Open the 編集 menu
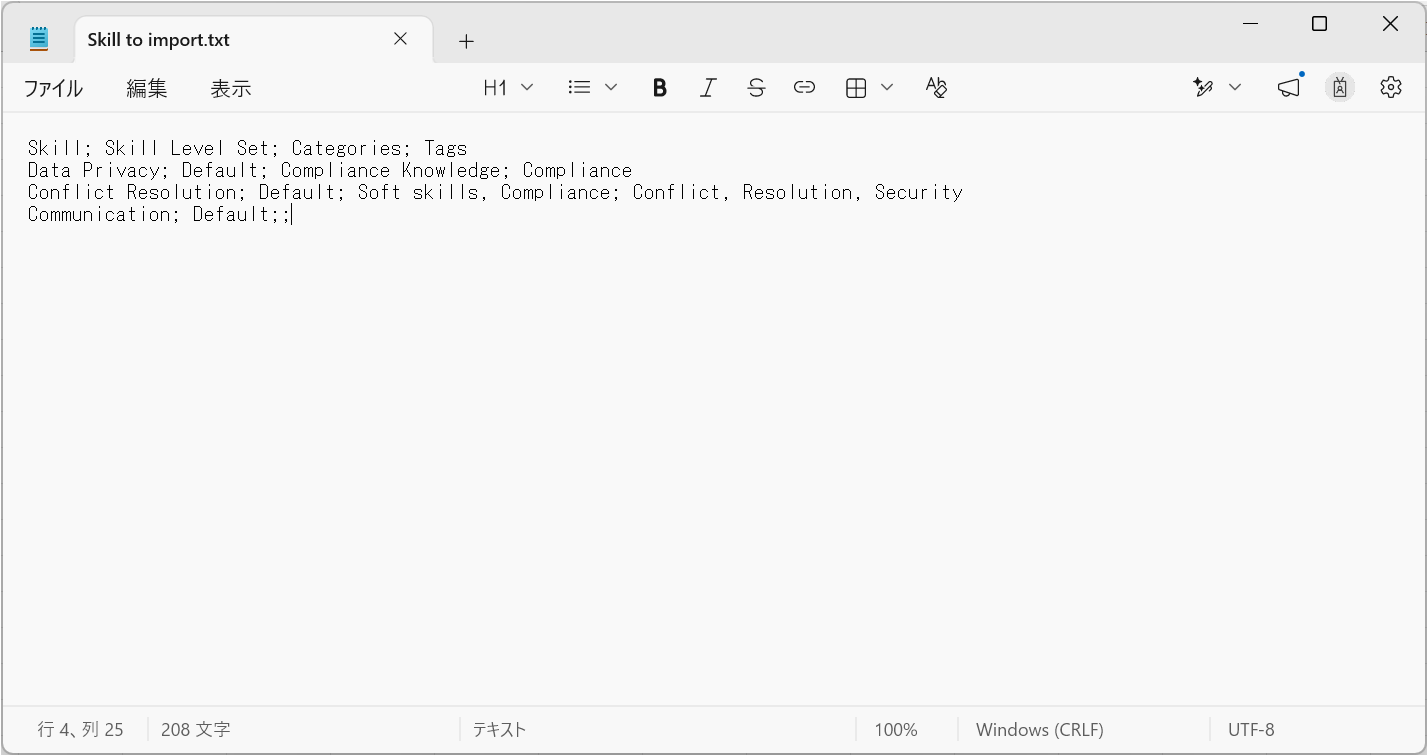 [x=147, y=89]
